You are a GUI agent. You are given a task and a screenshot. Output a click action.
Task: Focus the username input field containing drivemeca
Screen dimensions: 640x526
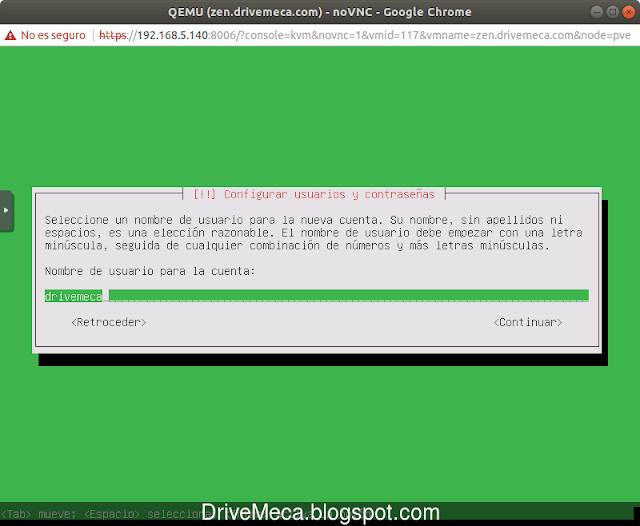pos(316,296)
